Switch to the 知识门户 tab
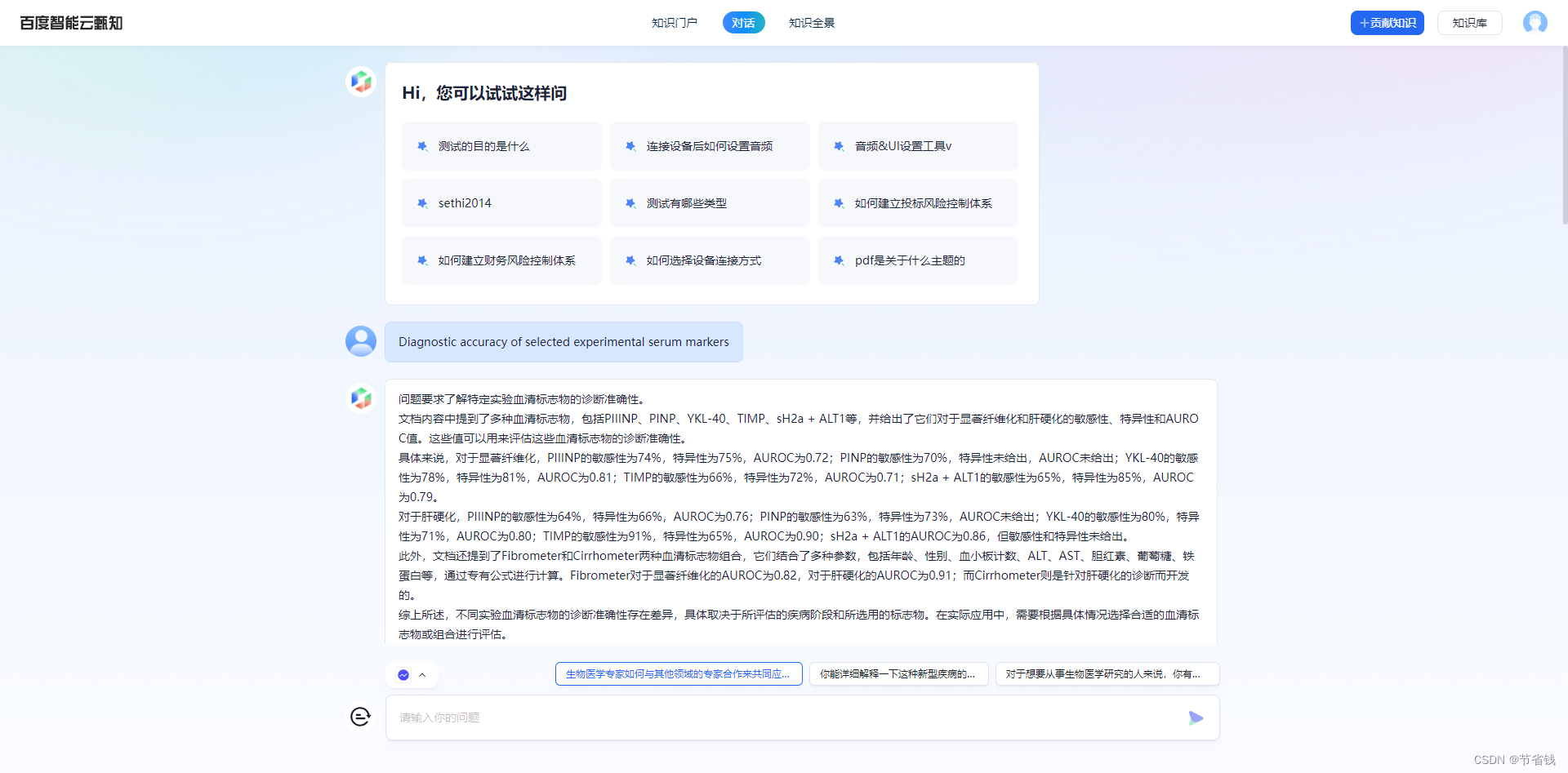 click(675, 23)
